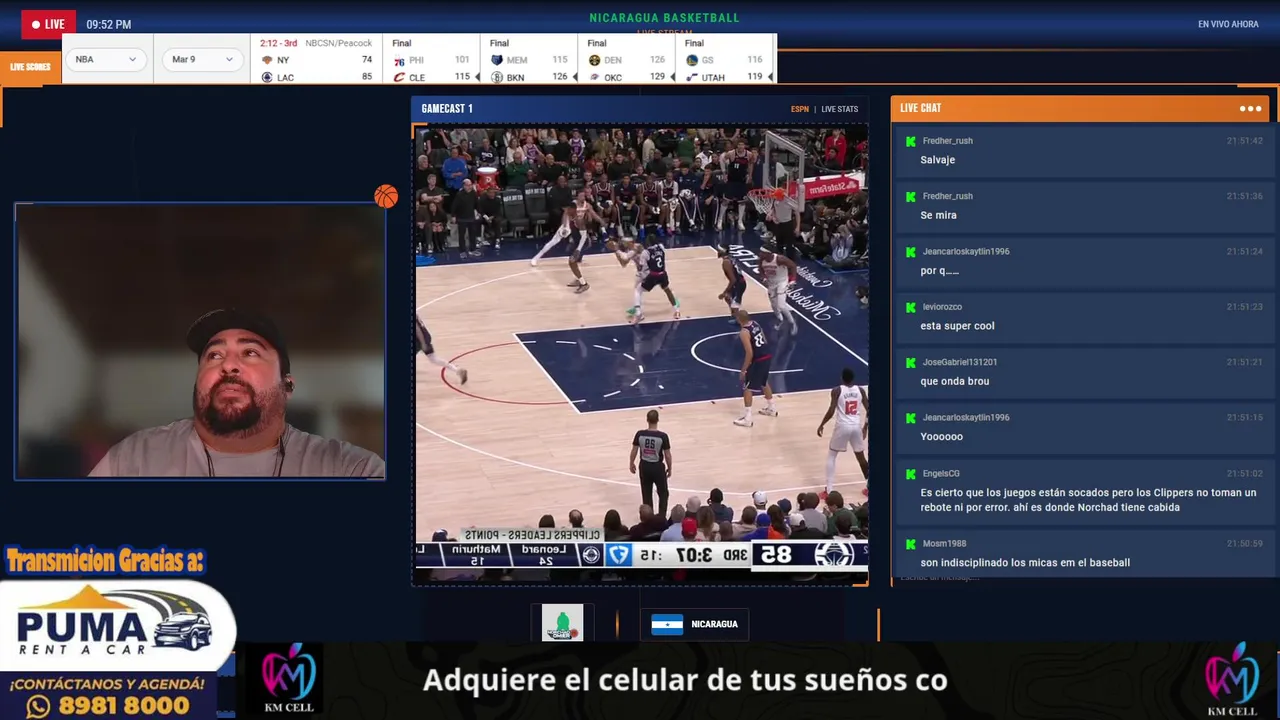Click the KM Cell logo at bottom left
This screenshot has height=720, width=1280.
[x=288, y=679]
